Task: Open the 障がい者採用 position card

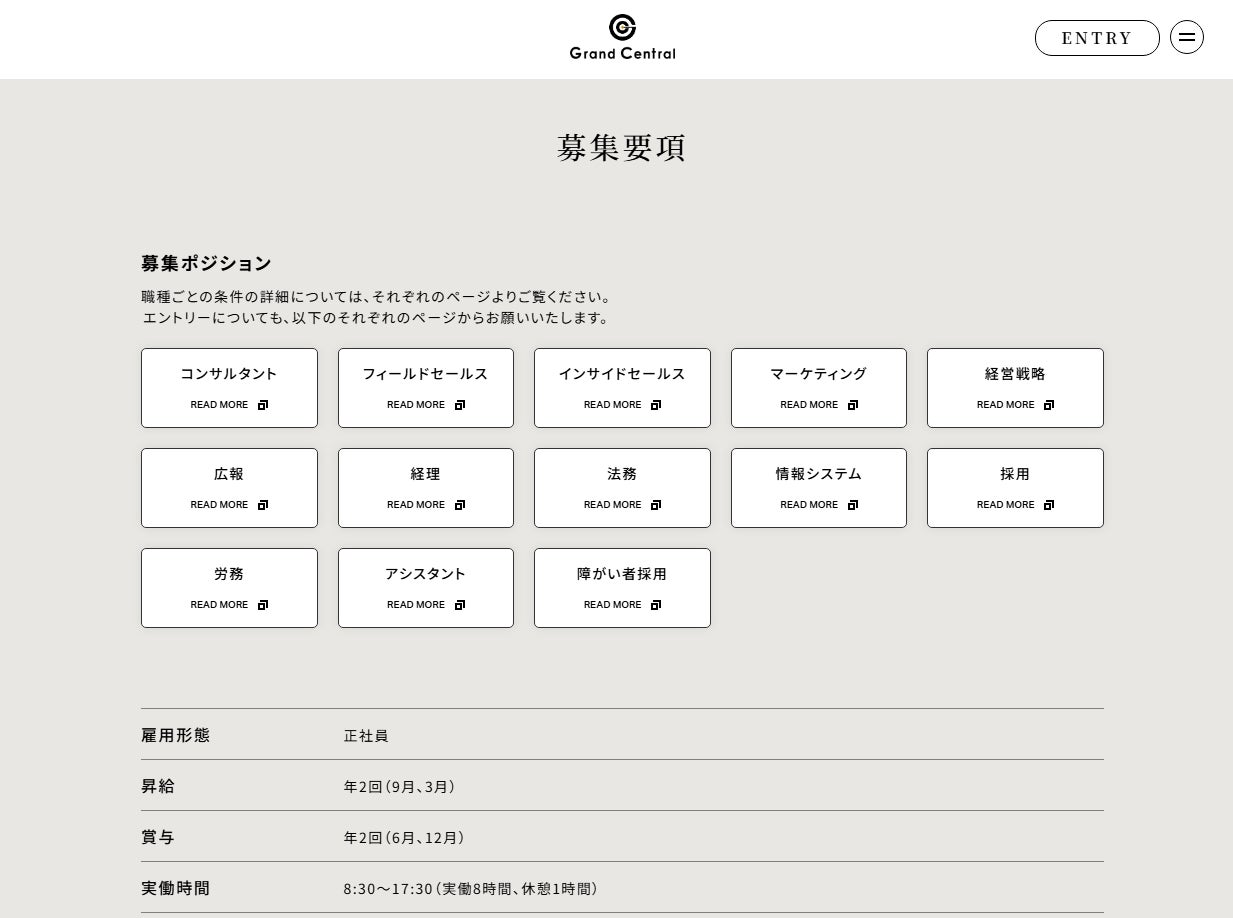Action: (x=622, y=588)
